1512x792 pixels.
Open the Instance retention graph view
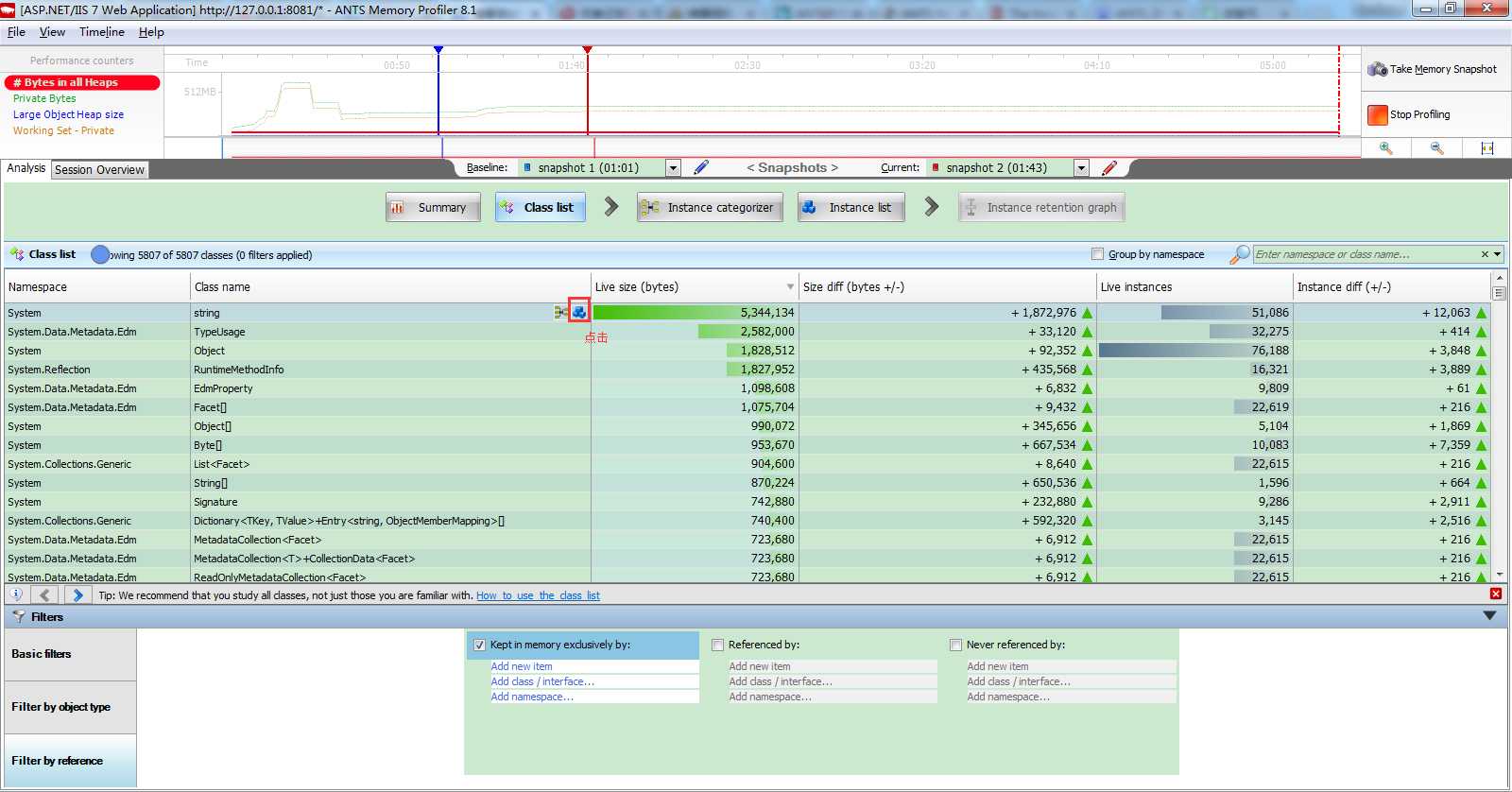click(x=1041, y=208)
